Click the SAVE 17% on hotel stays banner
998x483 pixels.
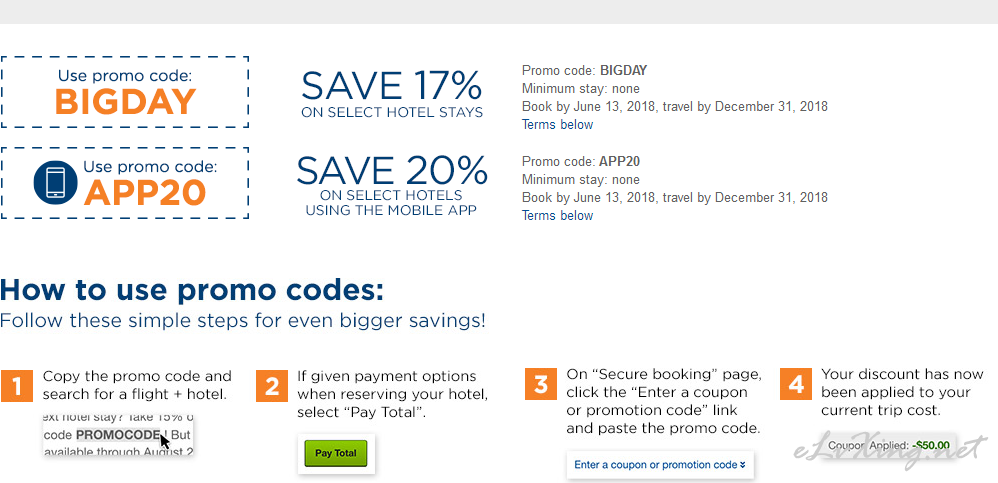(392, 94)
